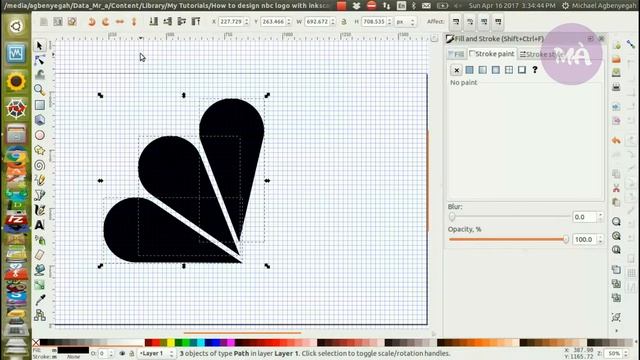Select the Star polygon tool
This screenshot has height=360, width=640.
click(40, 150)
